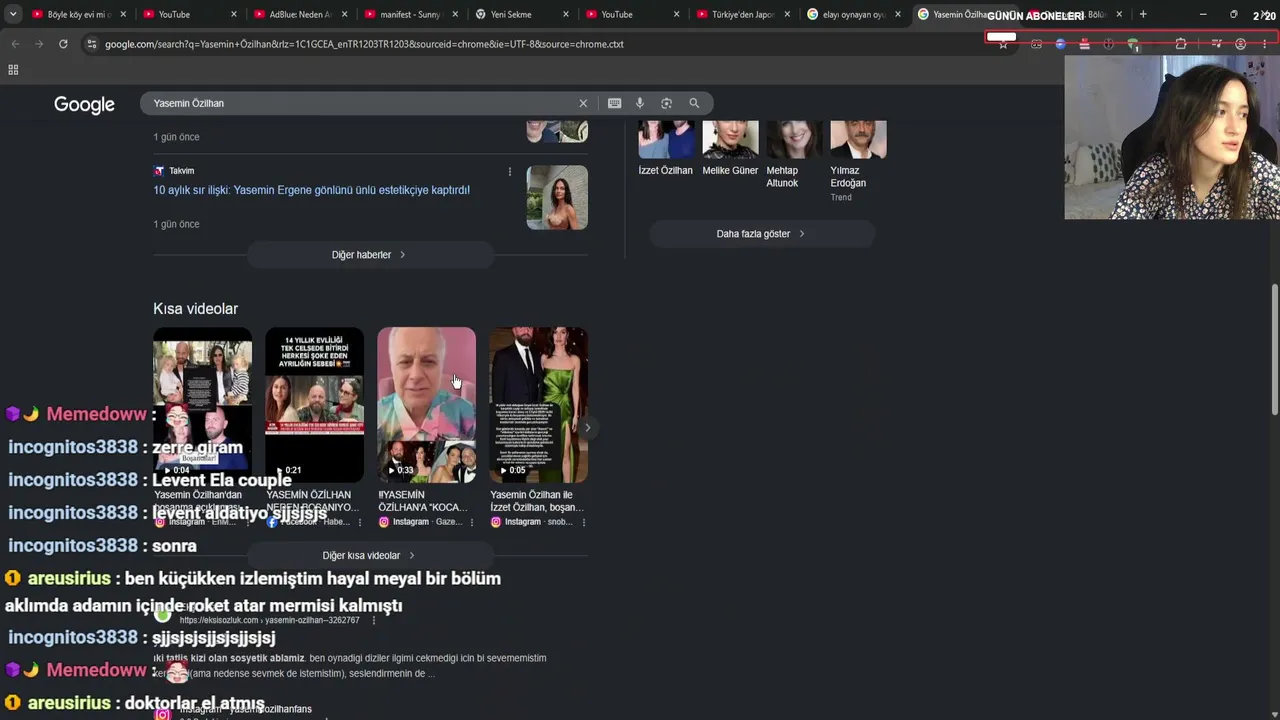
Task: Search by image with Google Lens
Action: pos(667,103)
